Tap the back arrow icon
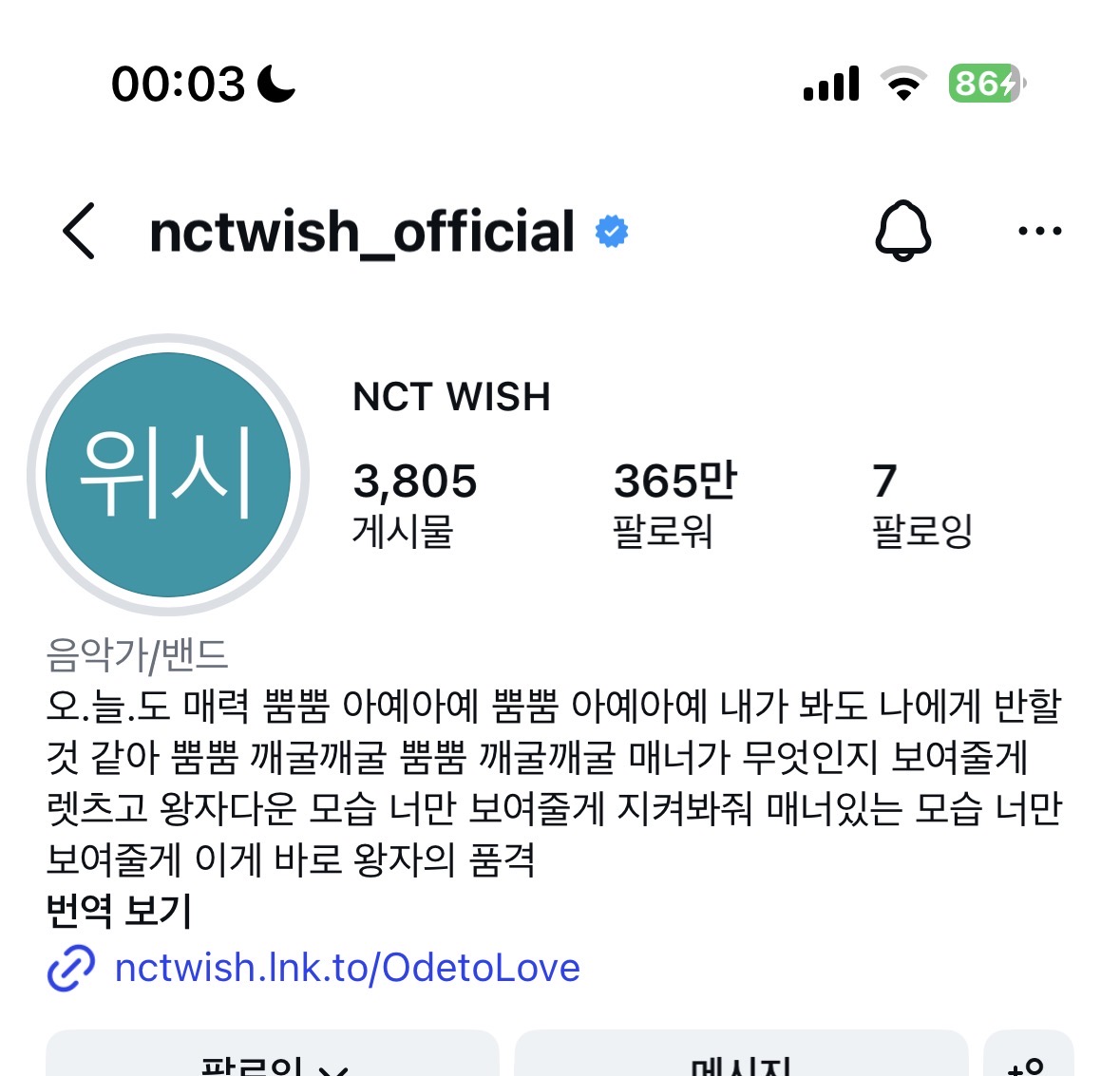This screenshot has width=1120, height=1076. pos(79,231)
